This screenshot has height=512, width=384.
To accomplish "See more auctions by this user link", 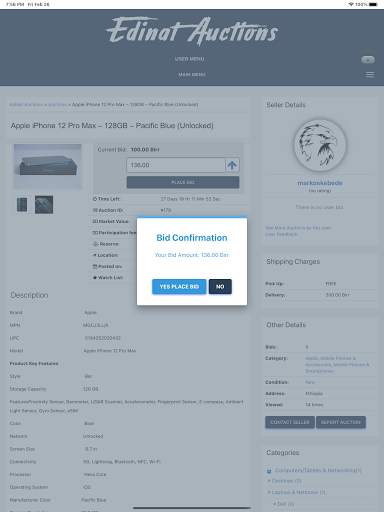I will click(298, 228).
